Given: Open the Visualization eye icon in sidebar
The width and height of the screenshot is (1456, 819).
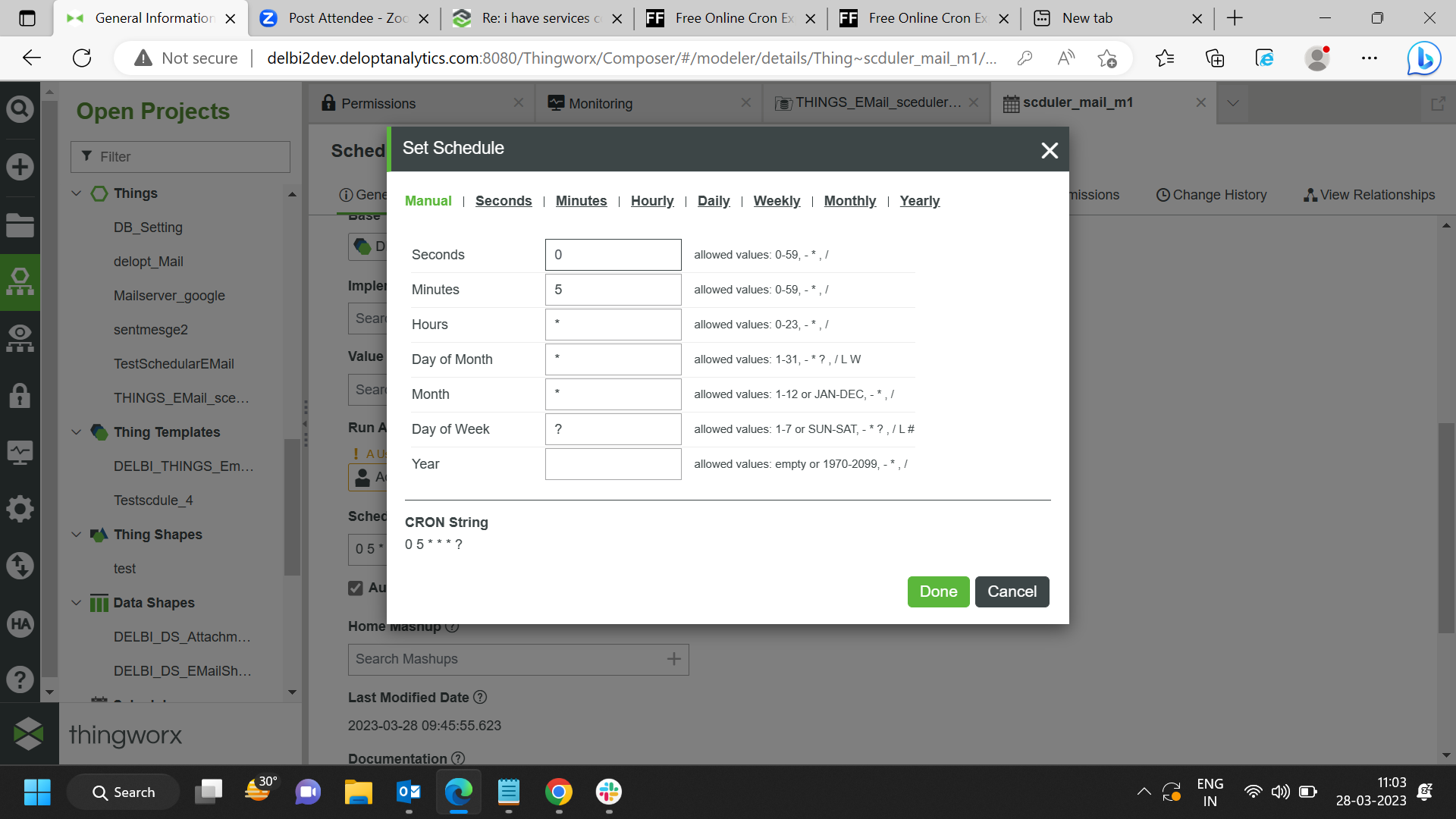Looking at the screenshot, I should click(20, 338).
